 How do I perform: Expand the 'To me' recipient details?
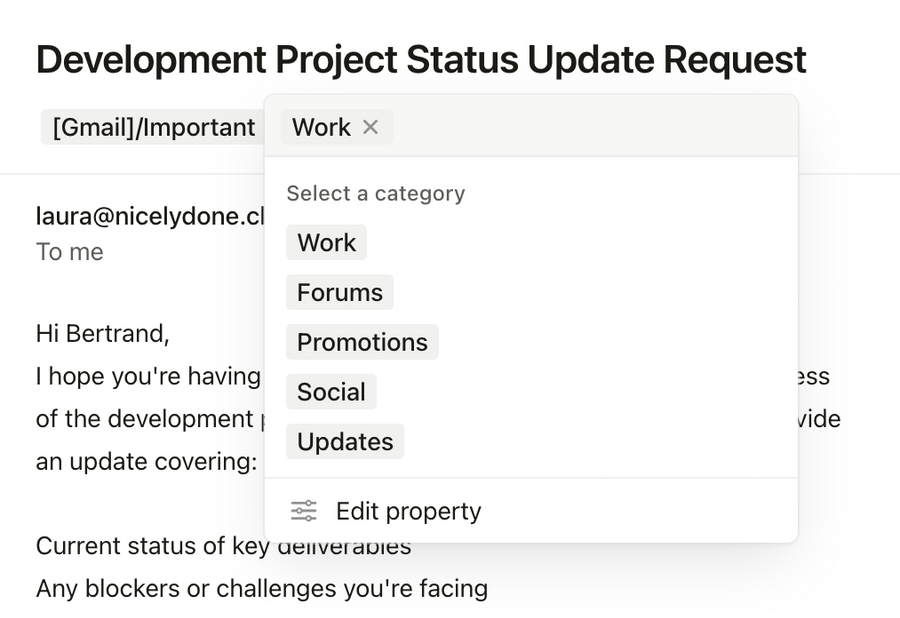[69, 252]
